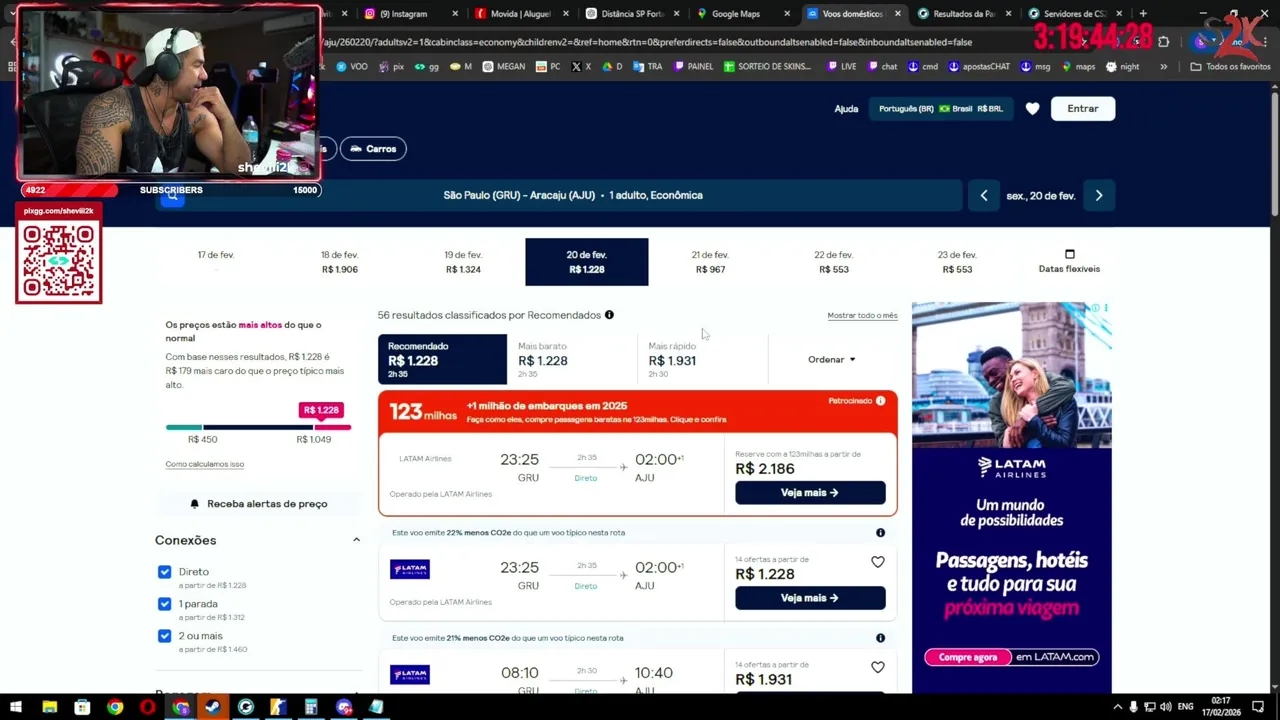Click Receba alertas de preço button
Screen dimensions: 1280x720
pos(258,504)
